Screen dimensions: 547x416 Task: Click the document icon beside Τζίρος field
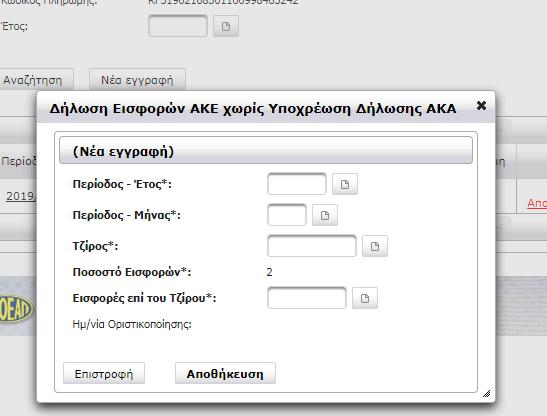375,246
